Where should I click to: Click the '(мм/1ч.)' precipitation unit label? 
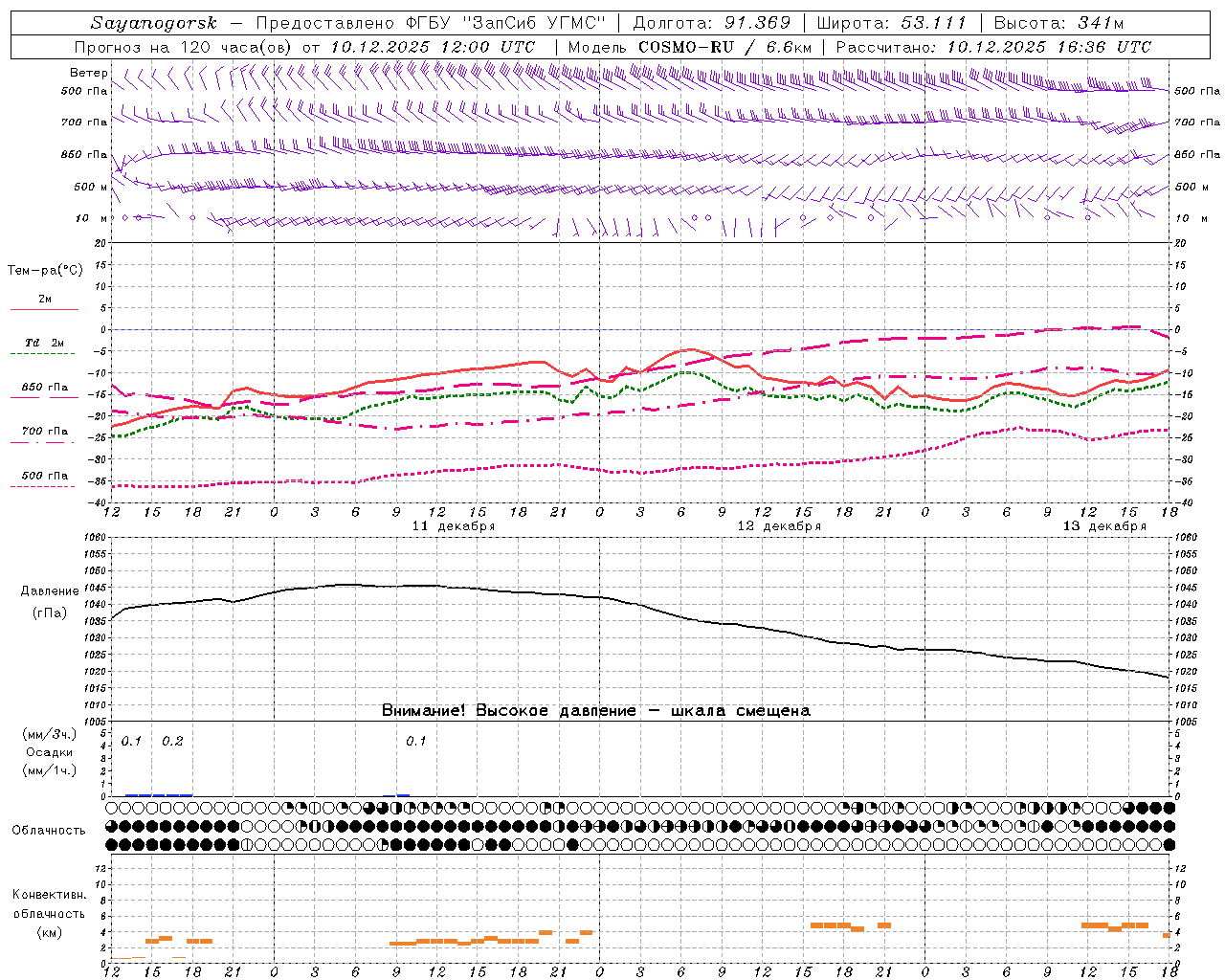coord(50,770)
